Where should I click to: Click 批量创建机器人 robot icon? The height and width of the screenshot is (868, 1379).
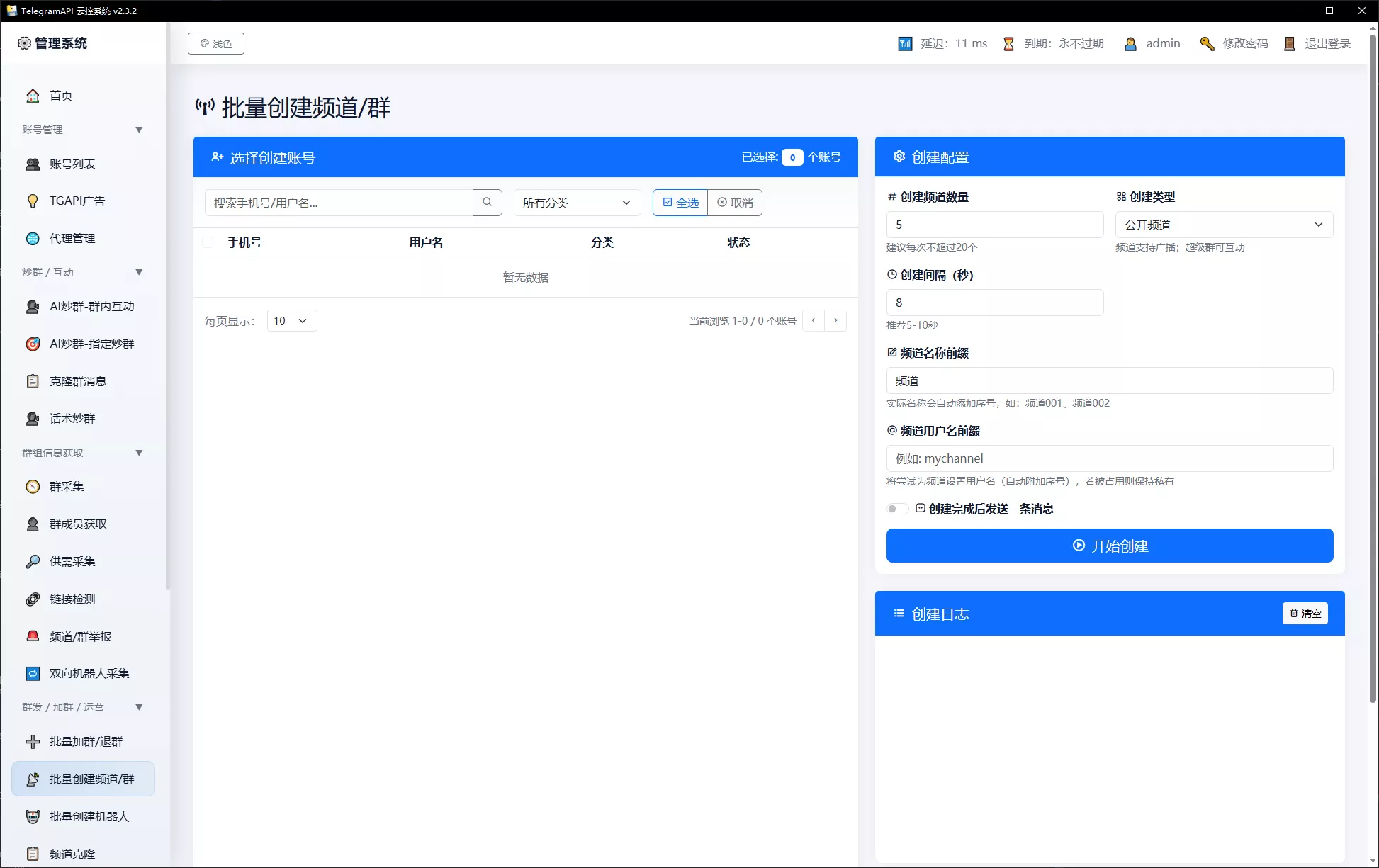pos(33,817)
